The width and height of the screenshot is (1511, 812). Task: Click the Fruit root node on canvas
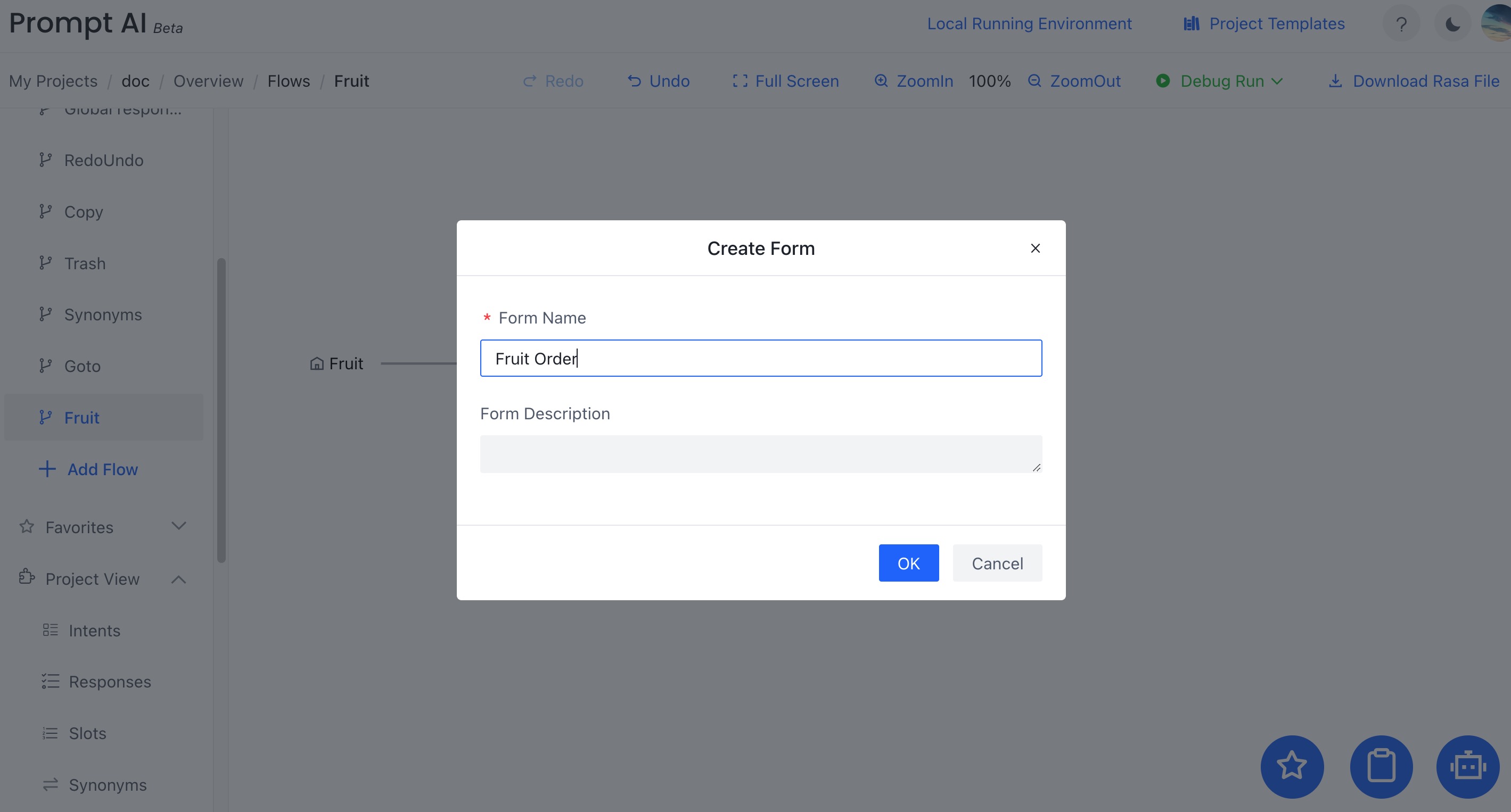point(336,363)
